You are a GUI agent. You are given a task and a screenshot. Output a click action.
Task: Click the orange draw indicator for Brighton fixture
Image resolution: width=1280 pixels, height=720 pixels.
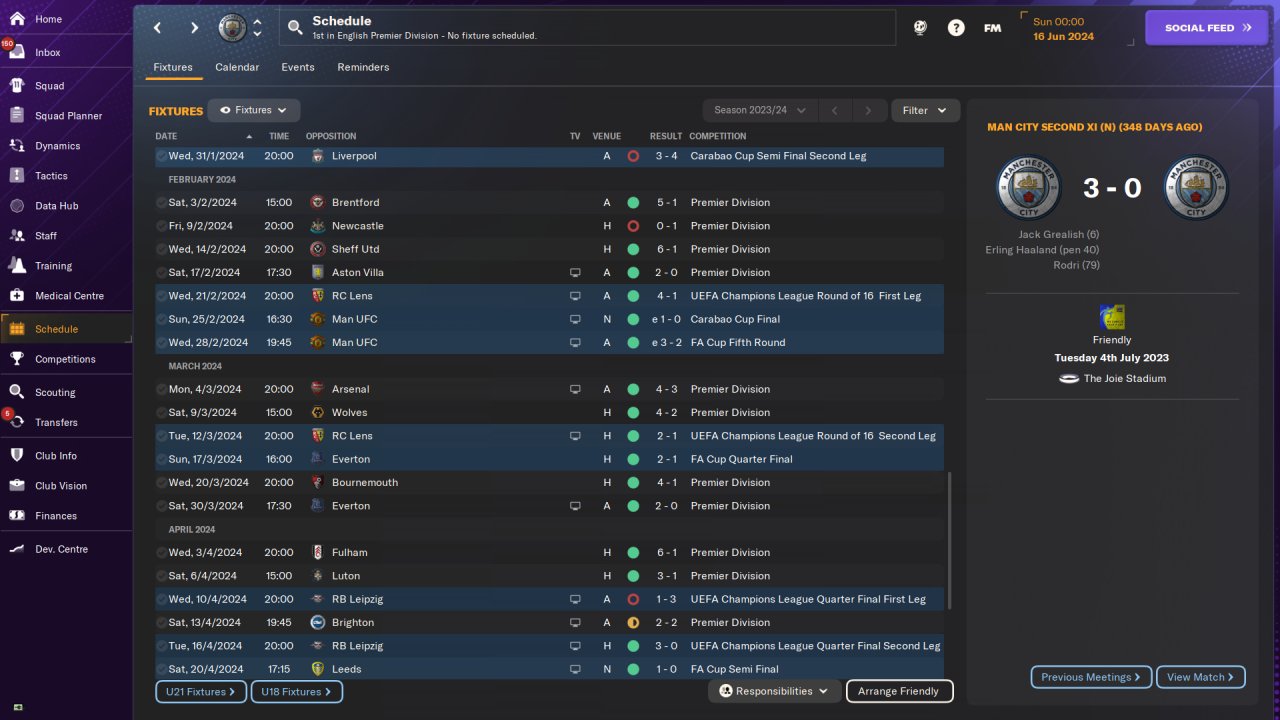[x=633, y=622]
